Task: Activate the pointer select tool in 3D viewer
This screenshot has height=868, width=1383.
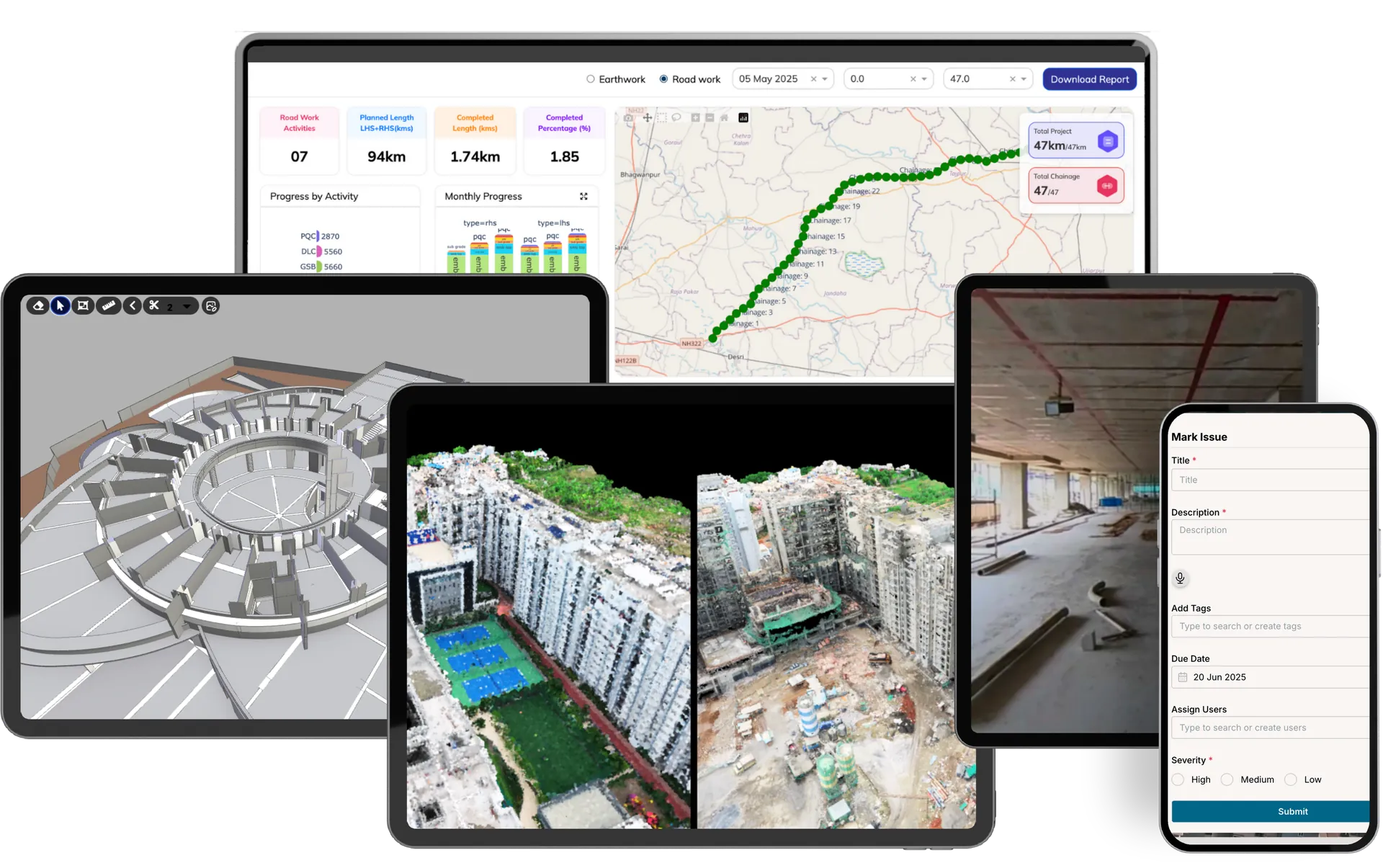Action: coord(61,306)
